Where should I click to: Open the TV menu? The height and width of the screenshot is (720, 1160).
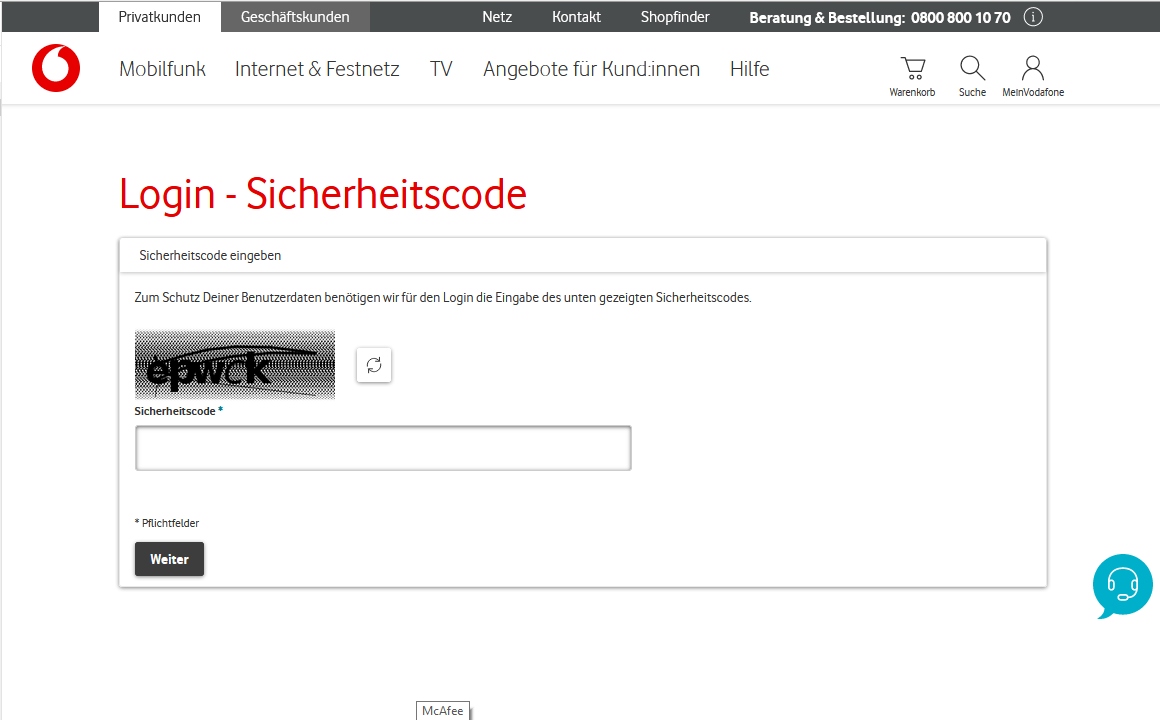click(x=441, y=68)
